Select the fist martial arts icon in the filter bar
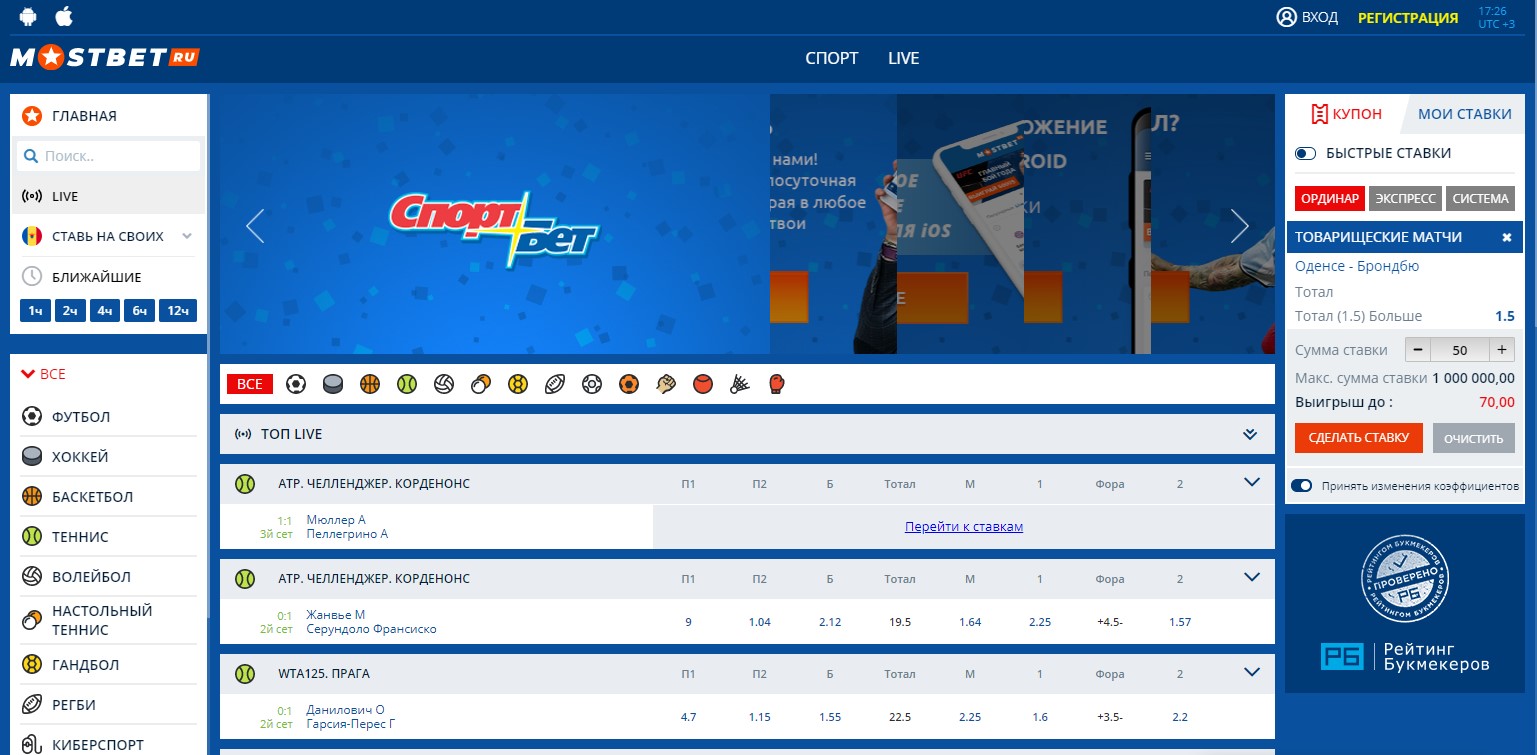The height and width of the screenshot is (755, 1537). click(666, 384)
